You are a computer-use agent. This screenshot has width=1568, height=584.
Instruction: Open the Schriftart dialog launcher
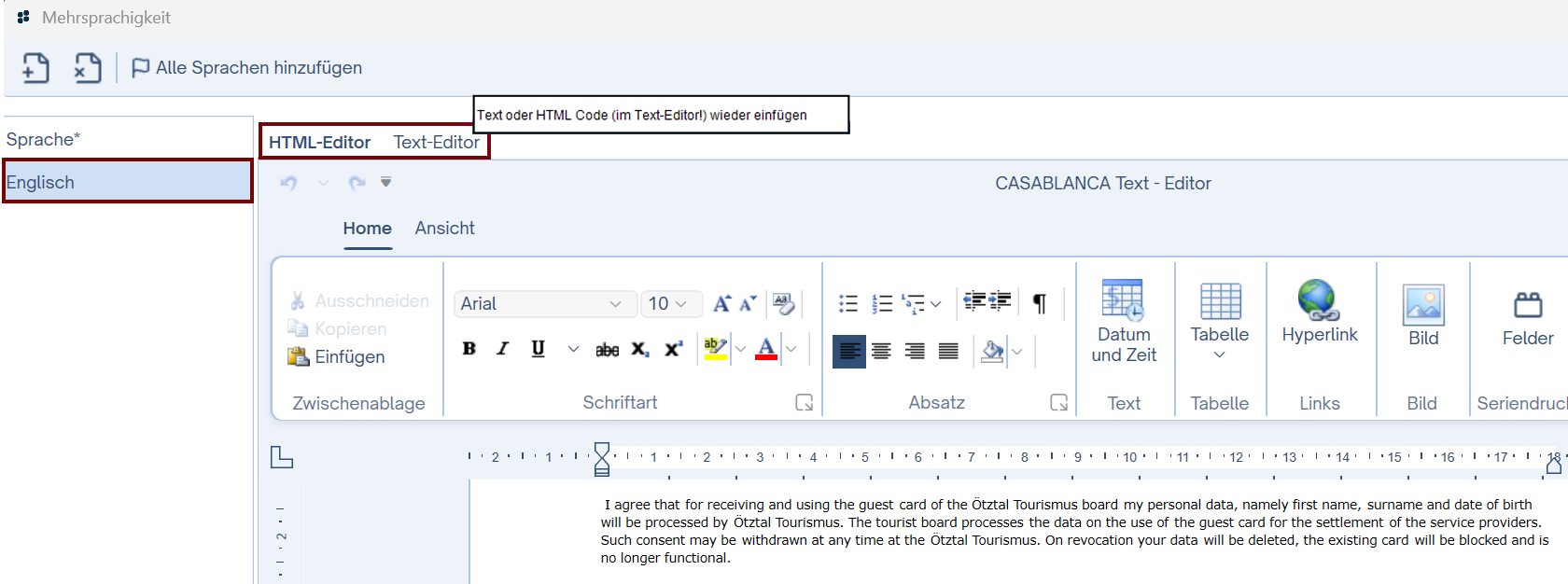[804, 402]
